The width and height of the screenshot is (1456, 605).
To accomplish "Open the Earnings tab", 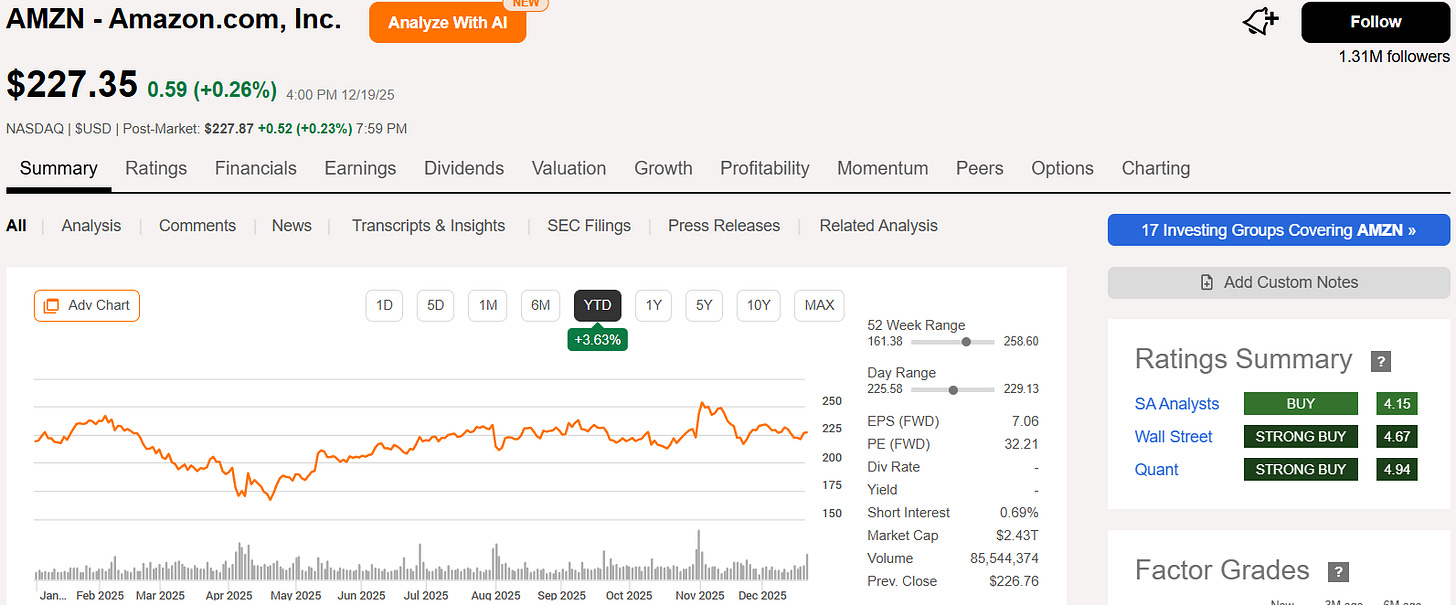I will tap(360, 168).
